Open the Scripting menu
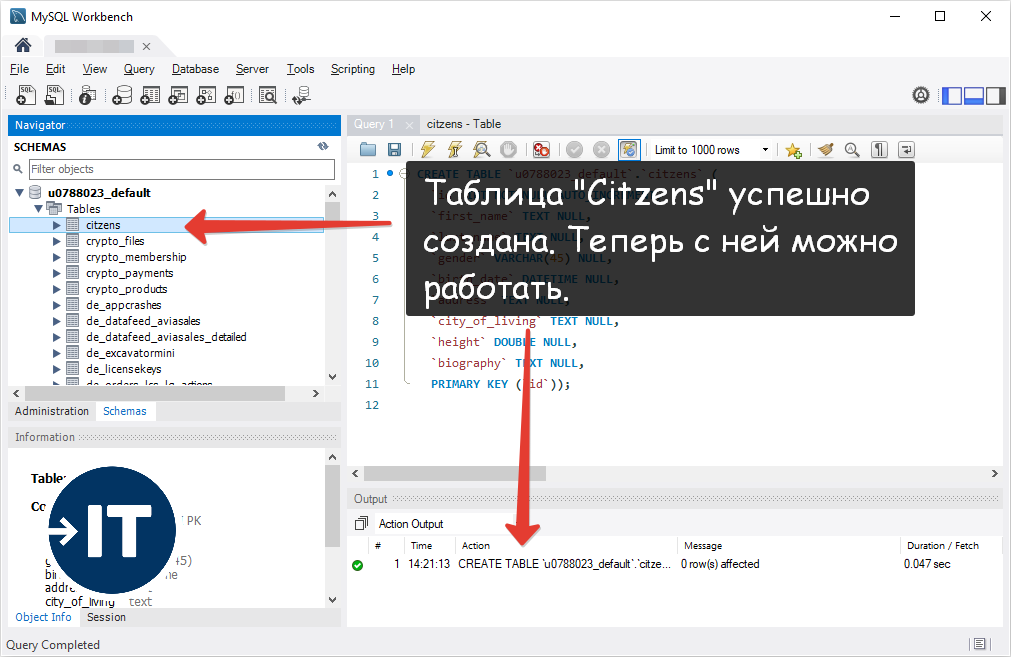The image size is (1011, 657). point(353,68)
